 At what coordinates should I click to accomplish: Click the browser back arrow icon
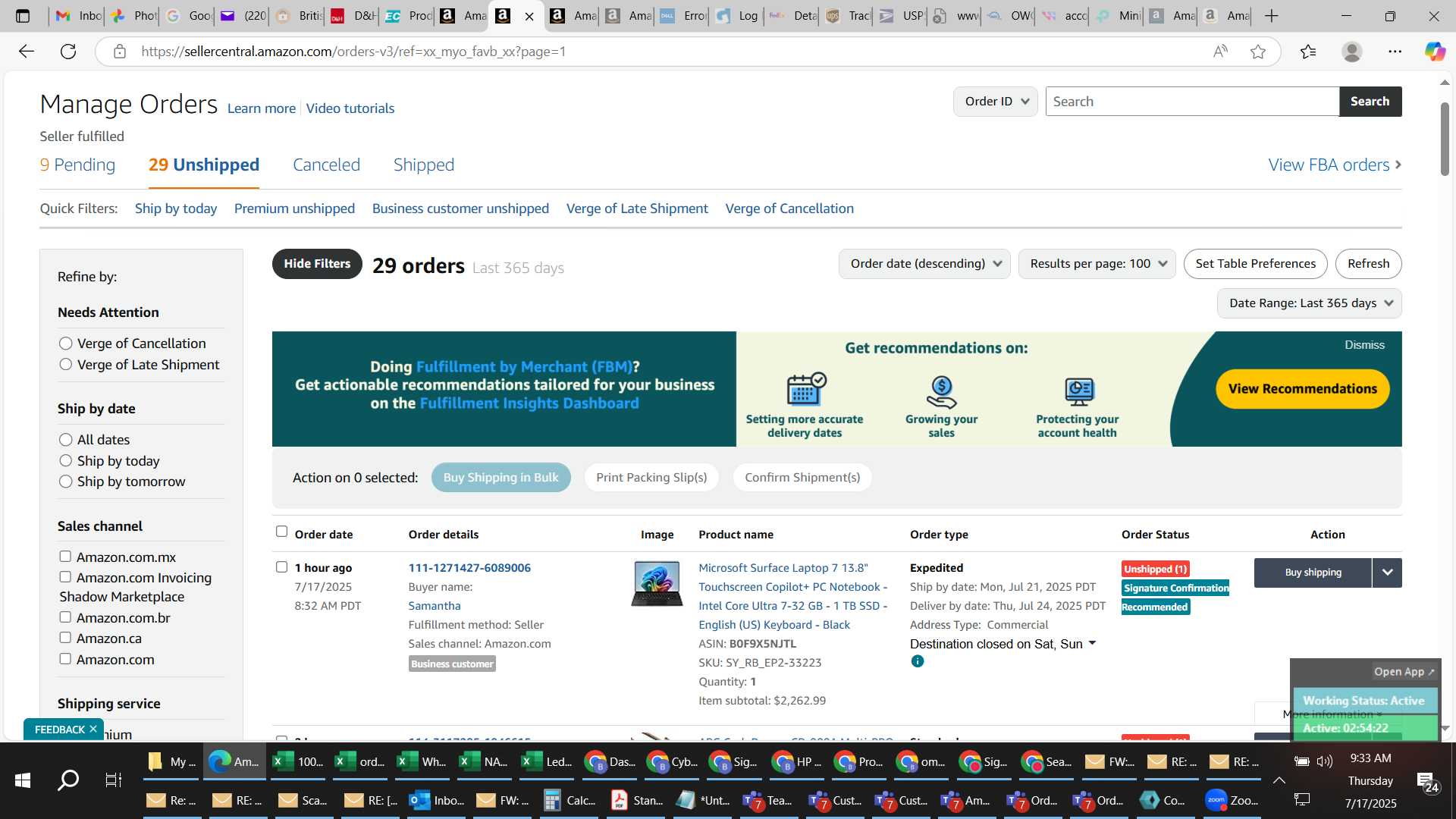click(27, 52)
